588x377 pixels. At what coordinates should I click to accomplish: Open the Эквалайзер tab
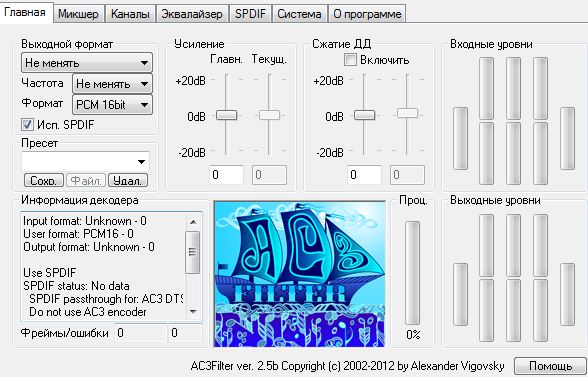tap(192, 14)
